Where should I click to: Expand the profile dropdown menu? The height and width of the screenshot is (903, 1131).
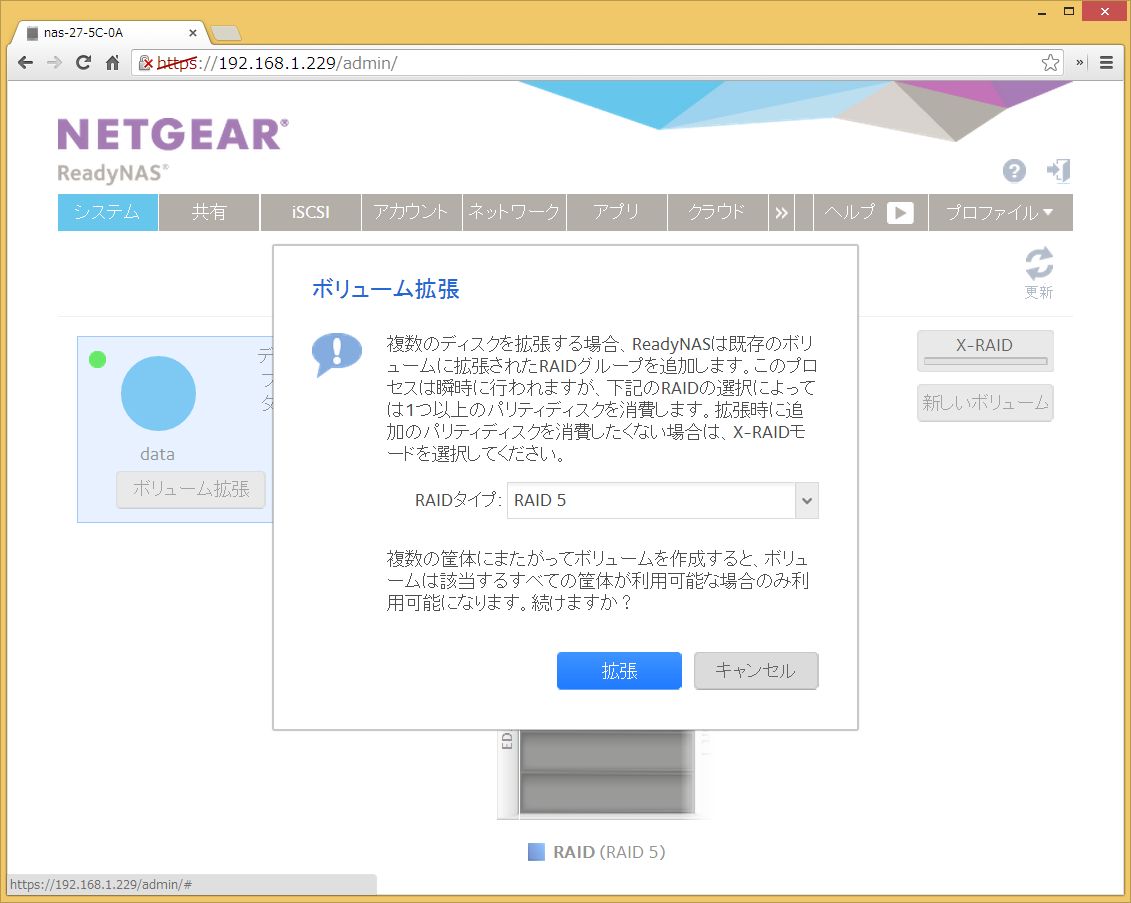pyautogui.click(x=999, y=213)
